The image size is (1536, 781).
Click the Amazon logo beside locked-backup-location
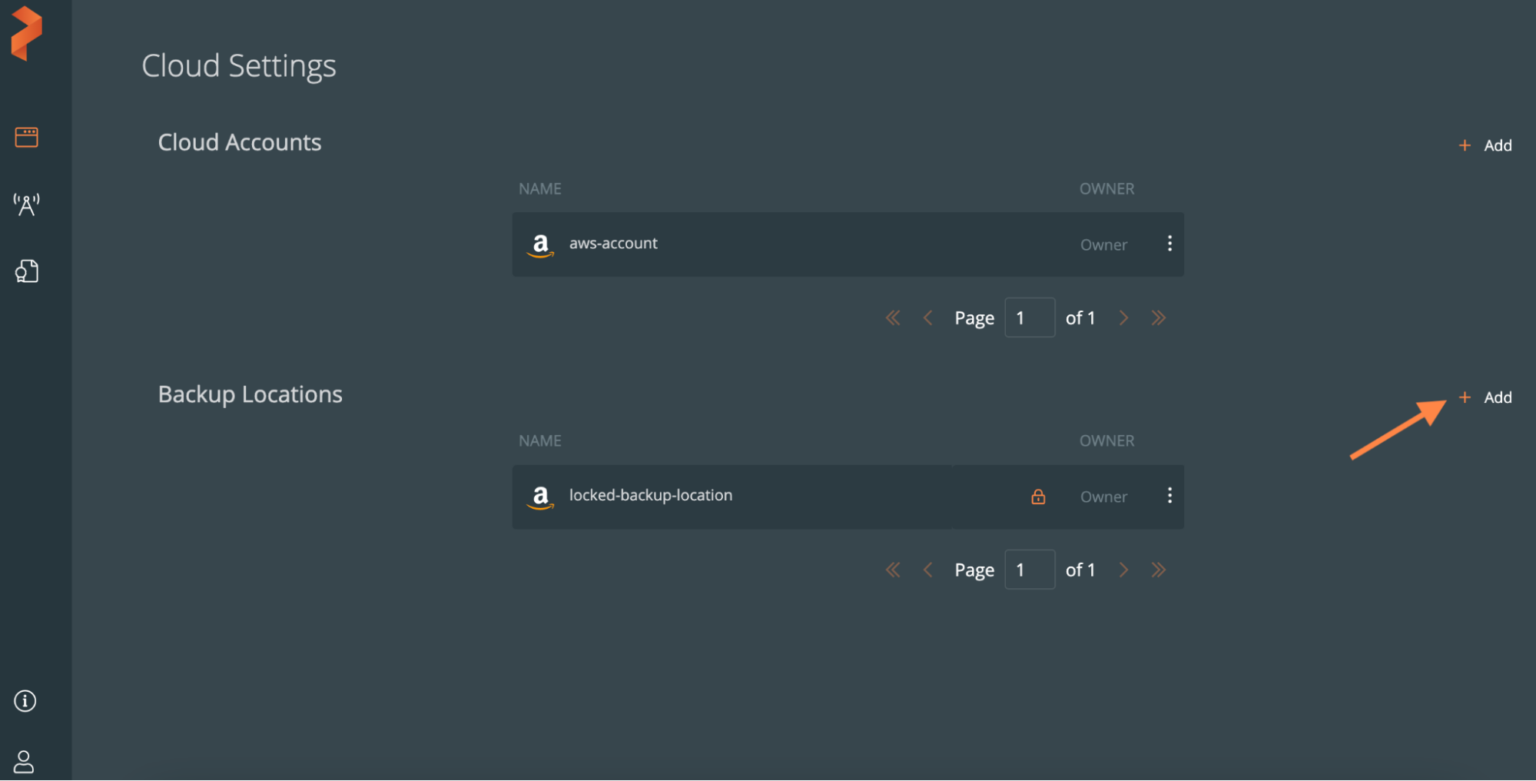point(541,497)
